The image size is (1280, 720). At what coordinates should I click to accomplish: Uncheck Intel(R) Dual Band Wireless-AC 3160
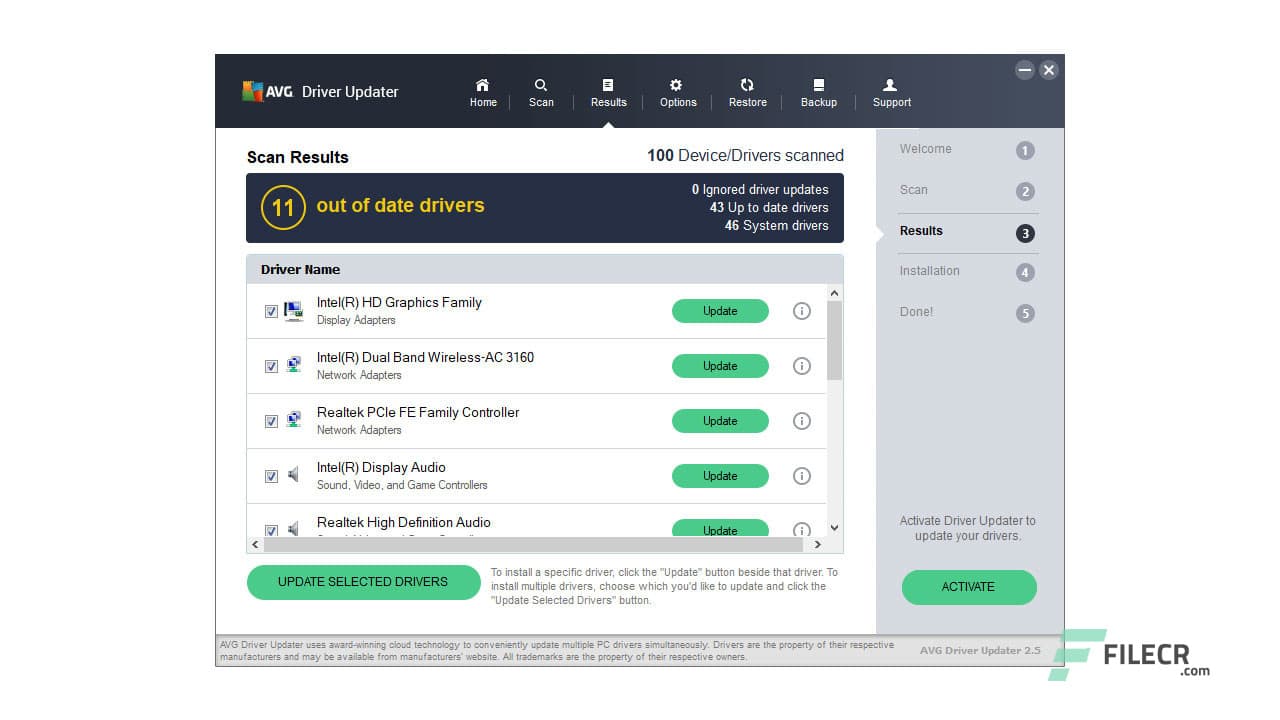coord(271,366)
